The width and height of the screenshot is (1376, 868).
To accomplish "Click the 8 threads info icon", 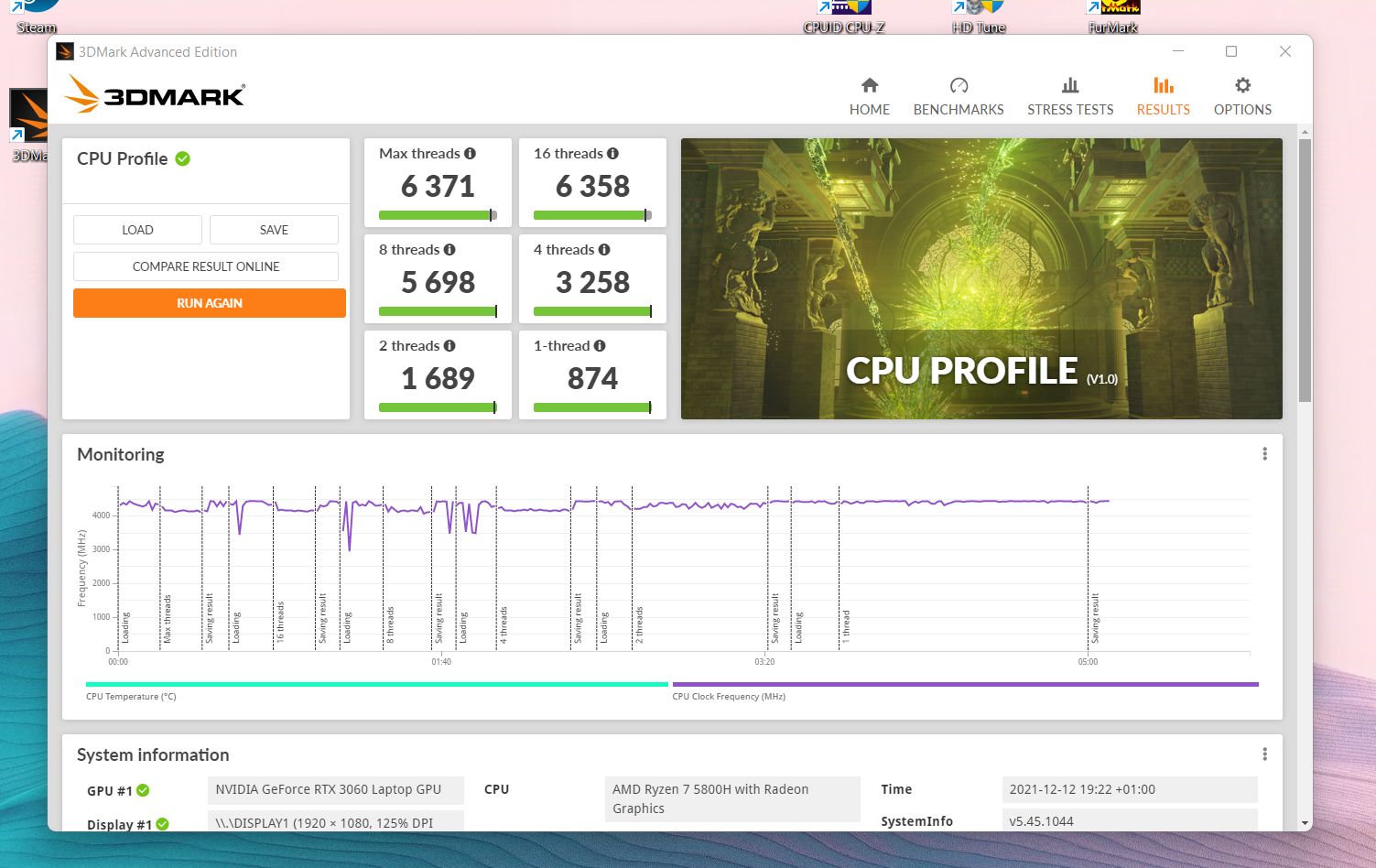I will (450, 250).
